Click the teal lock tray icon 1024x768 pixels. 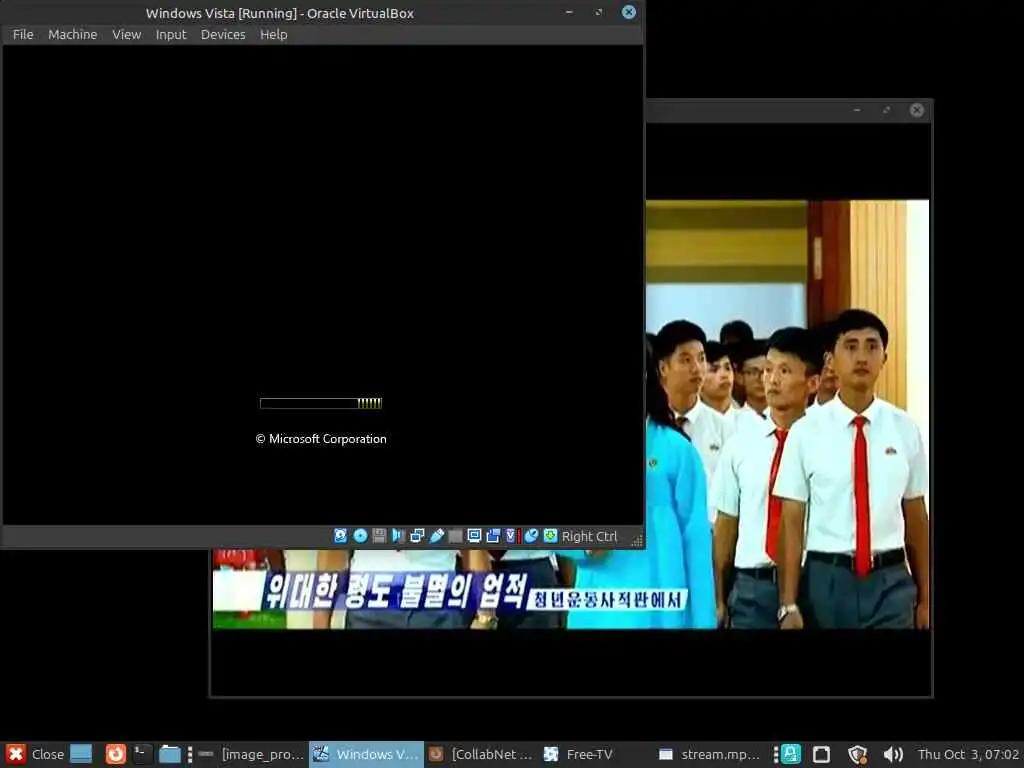pyautogui.click(x=792, y=754)
